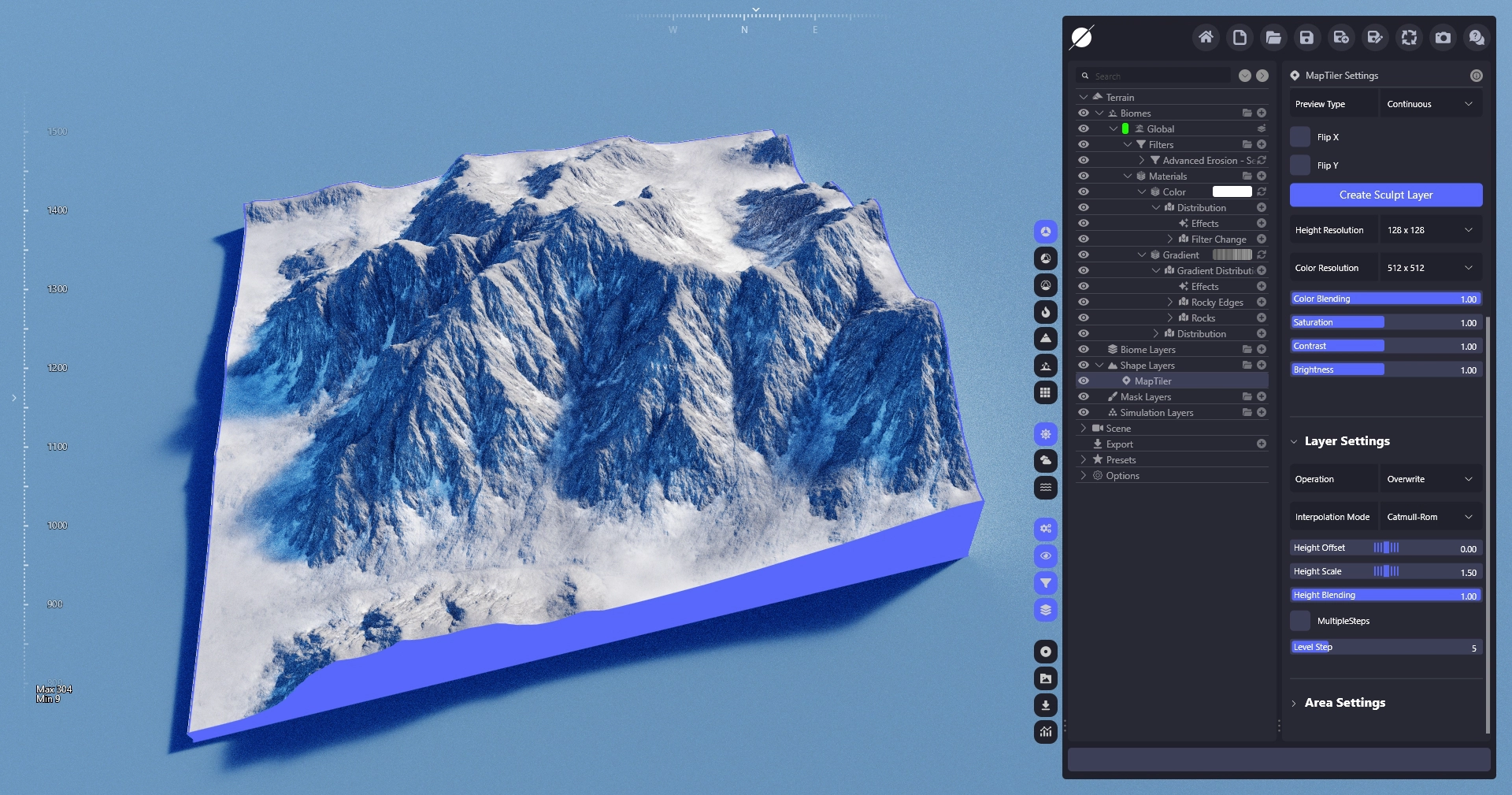The width and height of the screenshot is (1512, 795).
Task: Take a screenshot with the camera icon
Action: (1443, 37)
